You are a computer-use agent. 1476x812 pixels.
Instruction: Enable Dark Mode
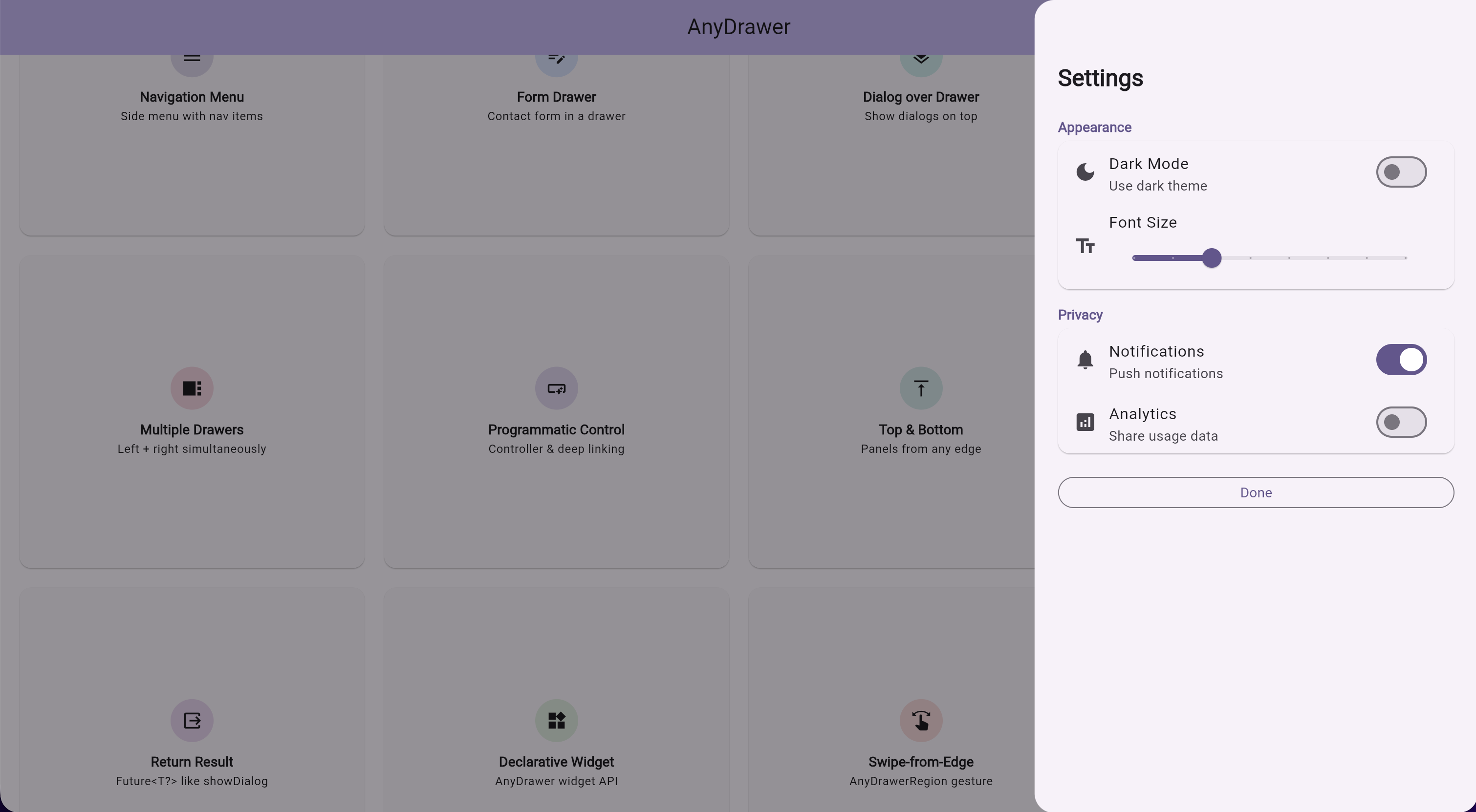click(1401, 172)
